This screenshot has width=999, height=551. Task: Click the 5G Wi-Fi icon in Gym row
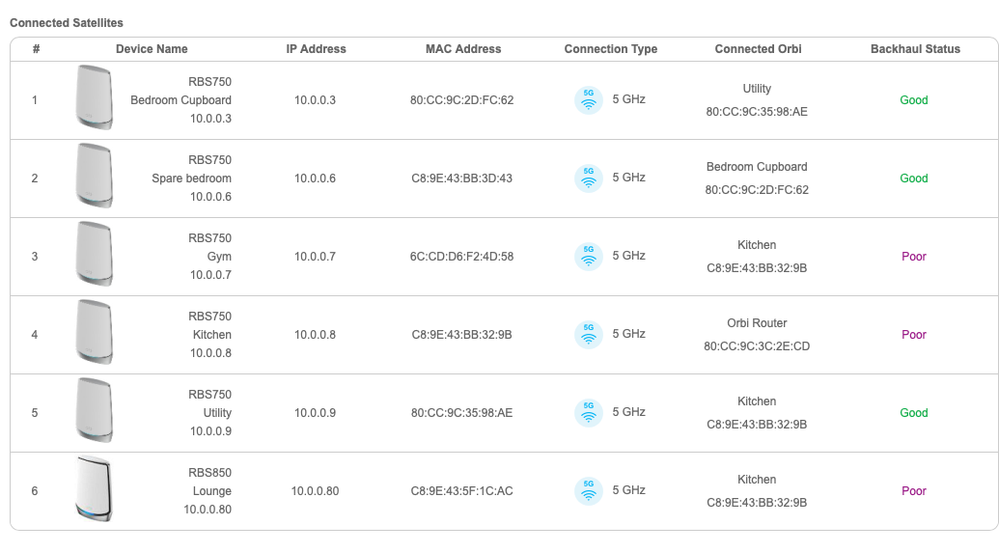coord(589,256)
